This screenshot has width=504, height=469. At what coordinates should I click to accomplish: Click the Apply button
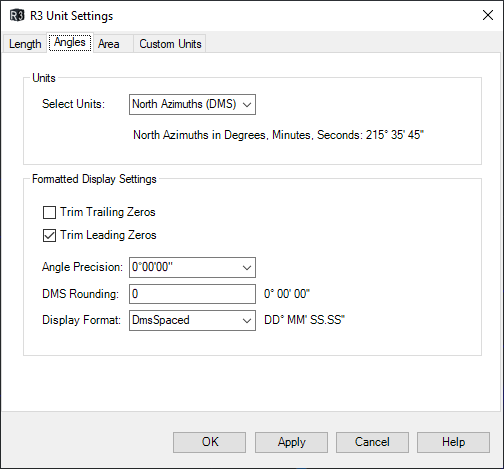[291, 442]
